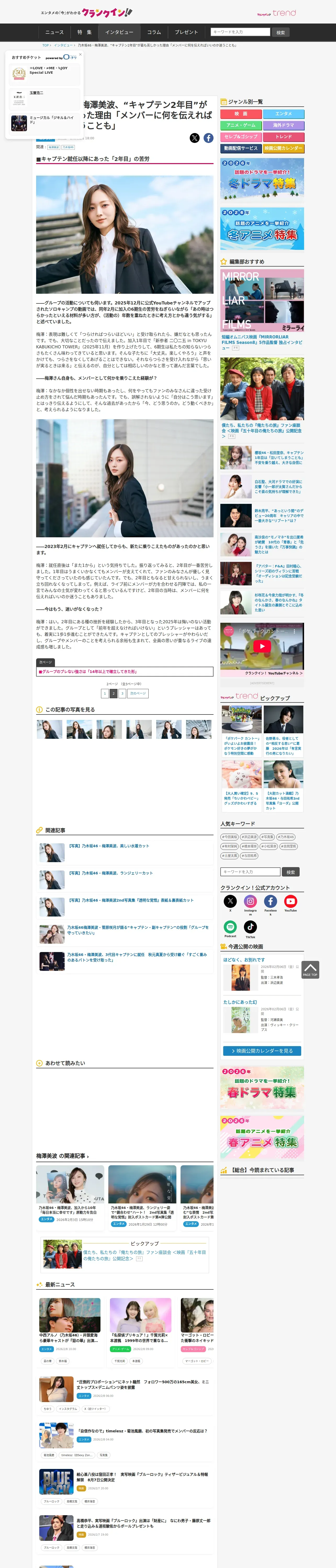Click #乃木坂46 keyword tag
The width and height of the screenshot is (336, 1568).
pos(286,837)
